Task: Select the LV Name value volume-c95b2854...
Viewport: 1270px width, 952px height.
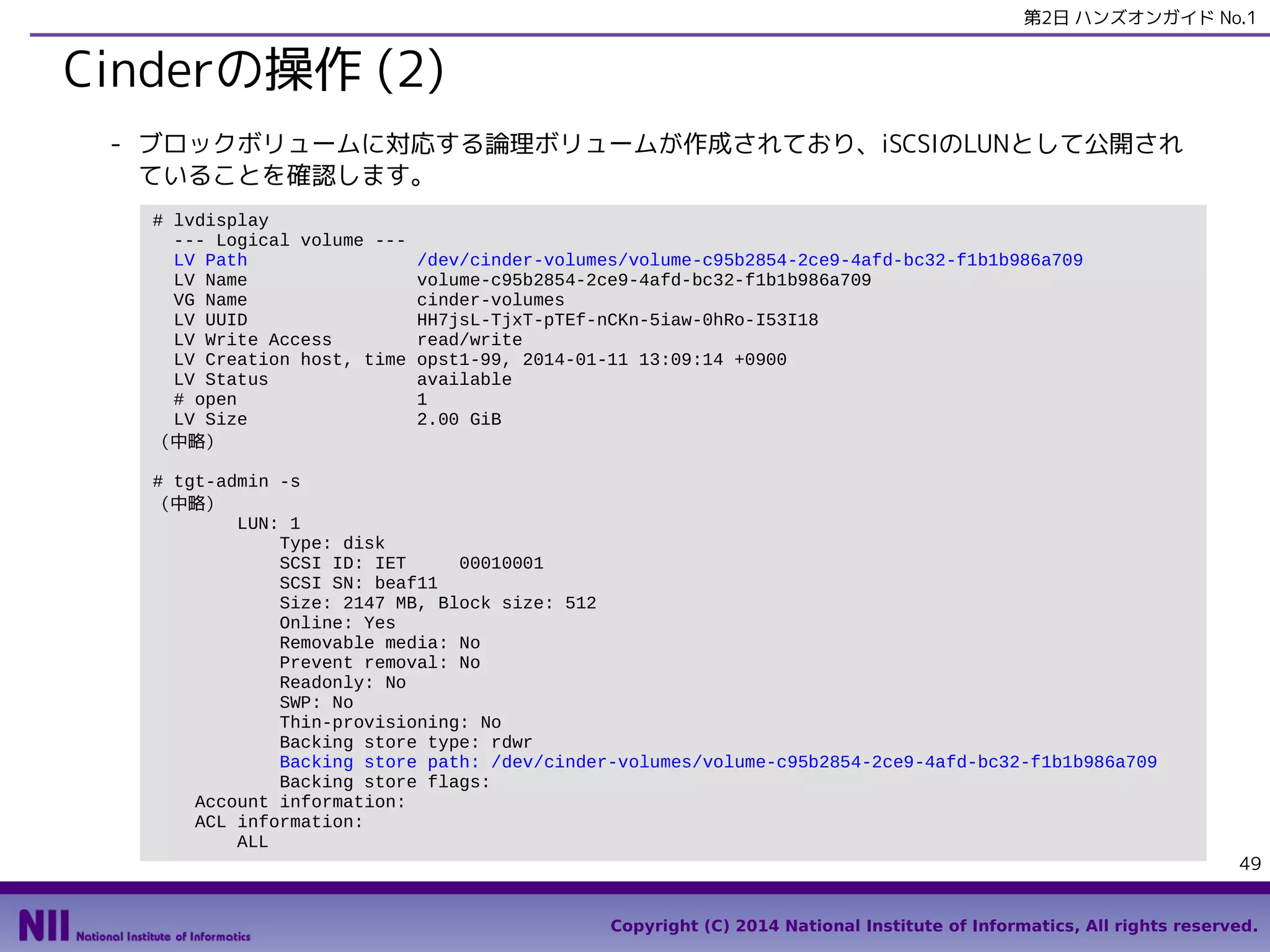Action: (644, 280)
